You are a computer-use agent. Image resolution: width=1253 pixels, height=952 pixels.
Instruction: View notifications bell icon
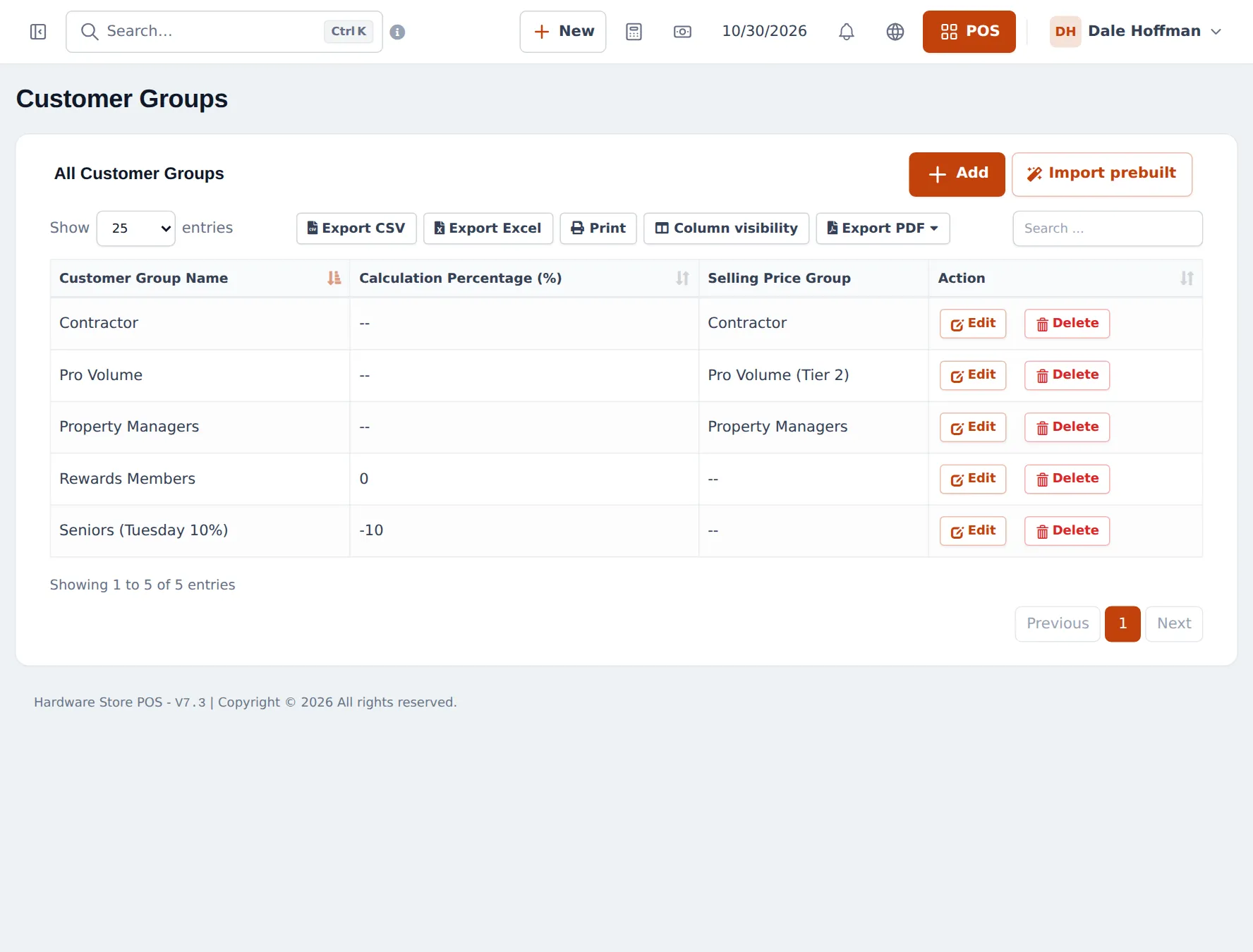(847, 32)
